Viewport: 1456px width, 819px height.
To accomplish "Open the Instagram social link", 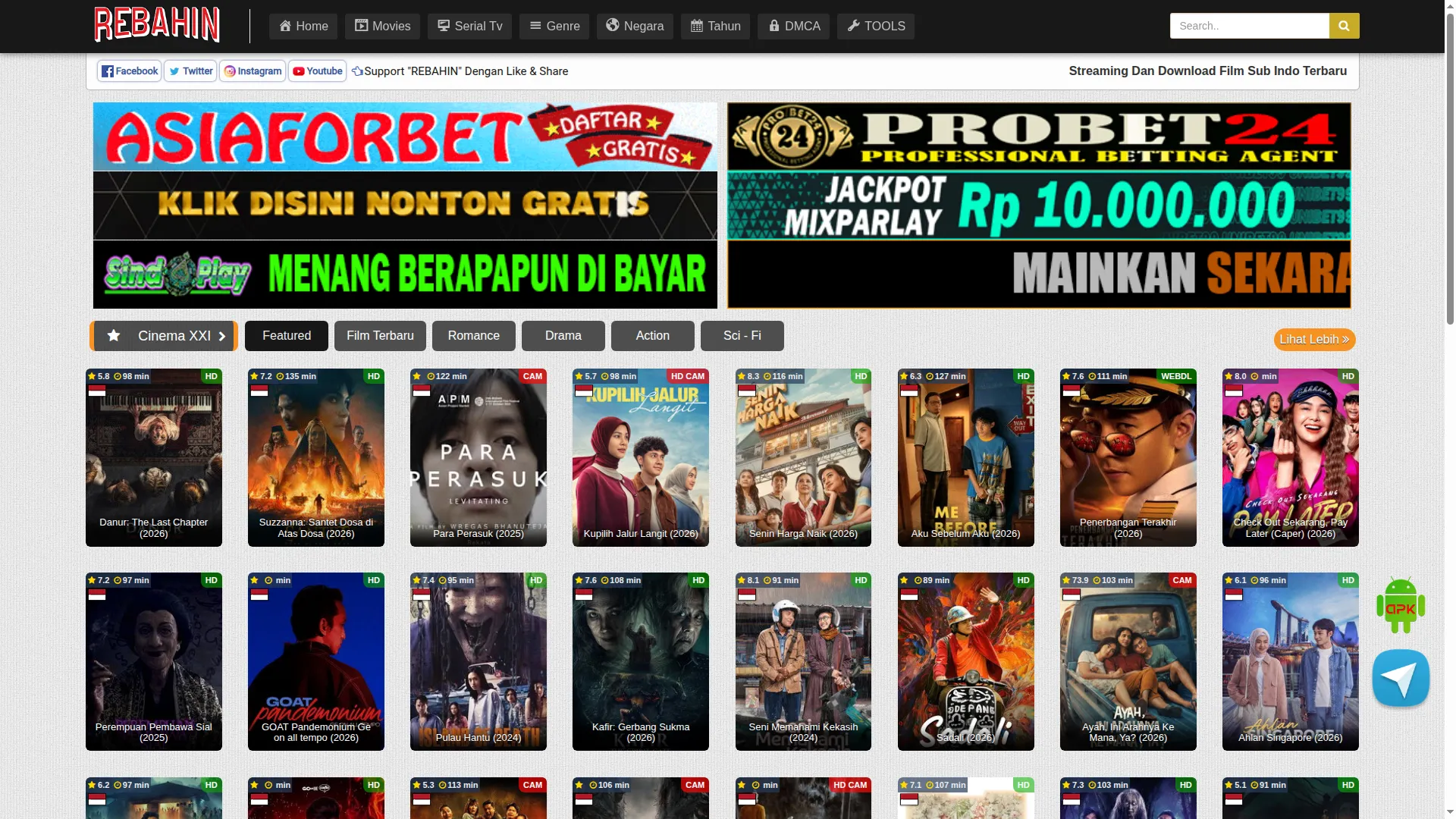I will click(x=253, y=71).
